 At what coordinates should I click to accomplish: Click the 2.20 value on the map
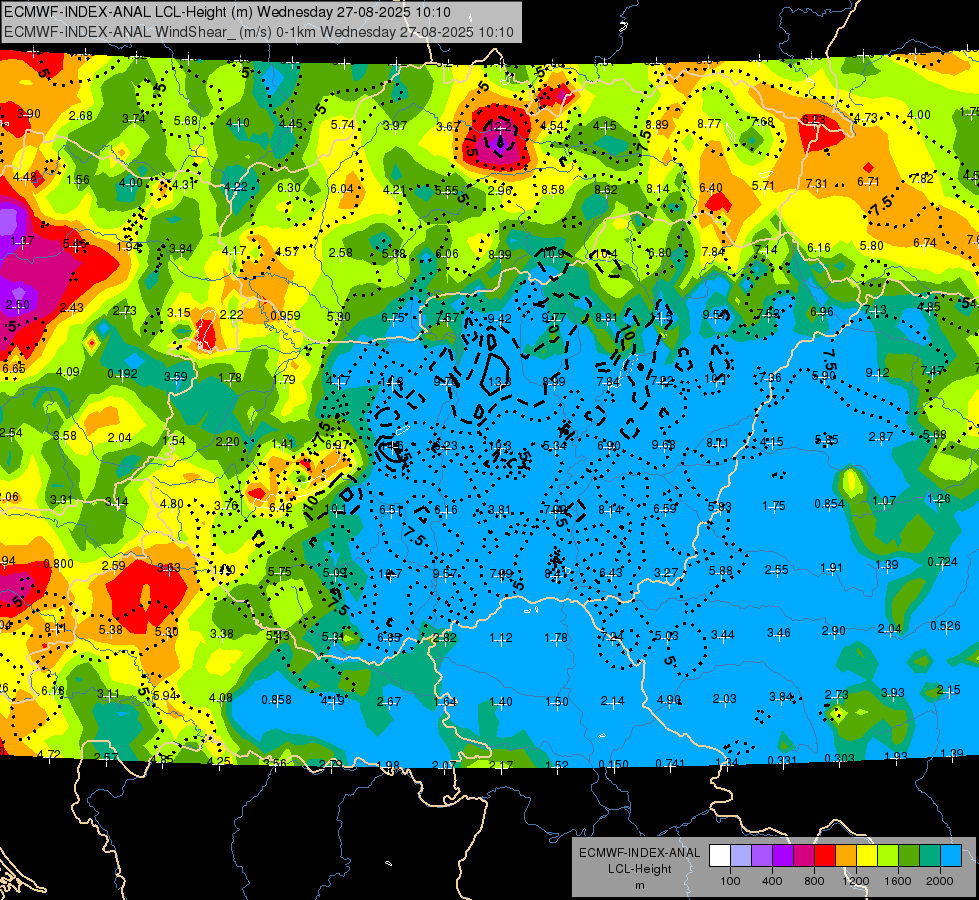tap(227, 442)
